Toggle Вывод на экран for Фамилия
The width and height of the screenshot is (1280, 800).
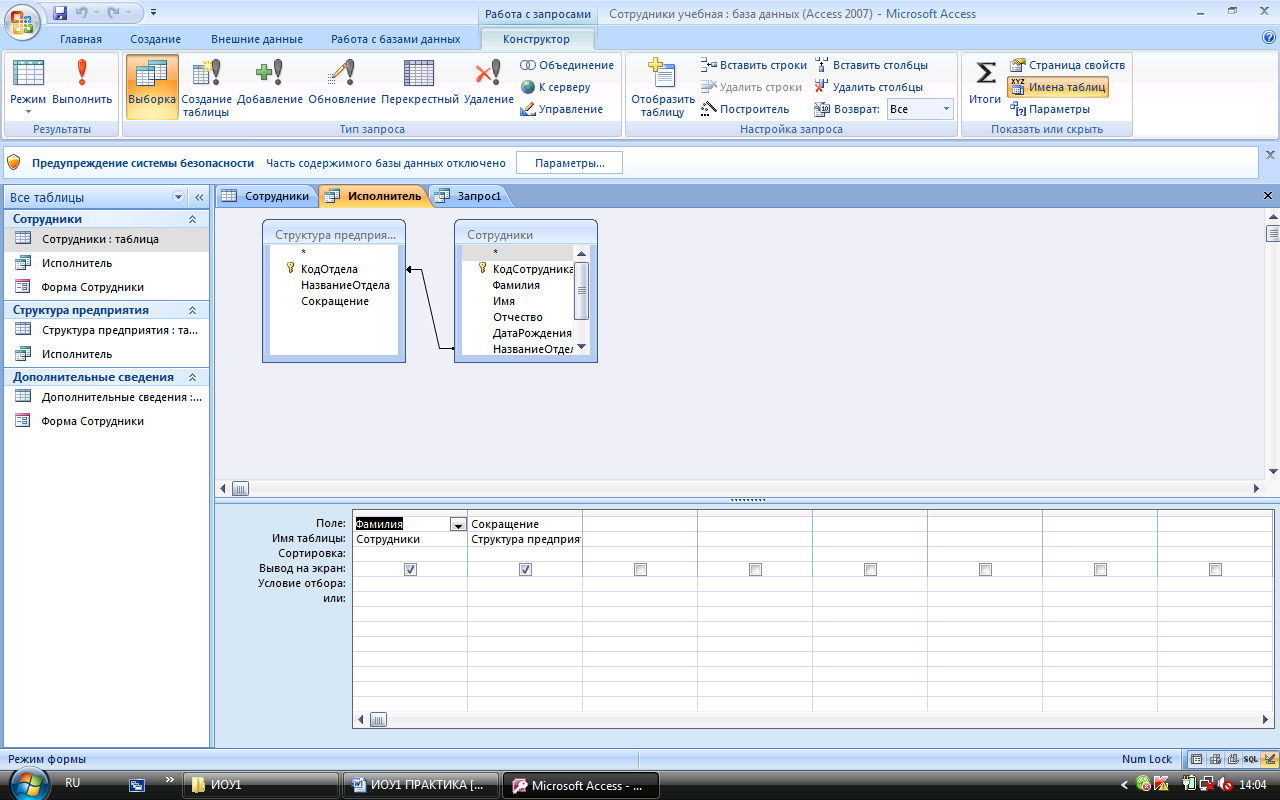pyautogui.click(x=410, y=569)
